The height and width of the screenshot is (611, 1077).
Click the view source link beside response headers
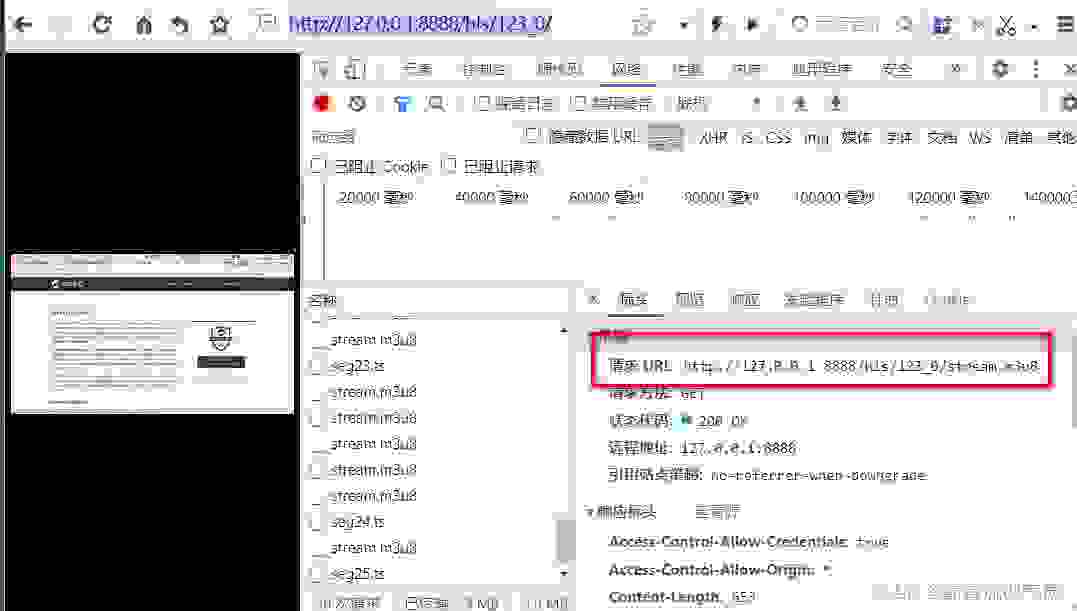(717, 511)
